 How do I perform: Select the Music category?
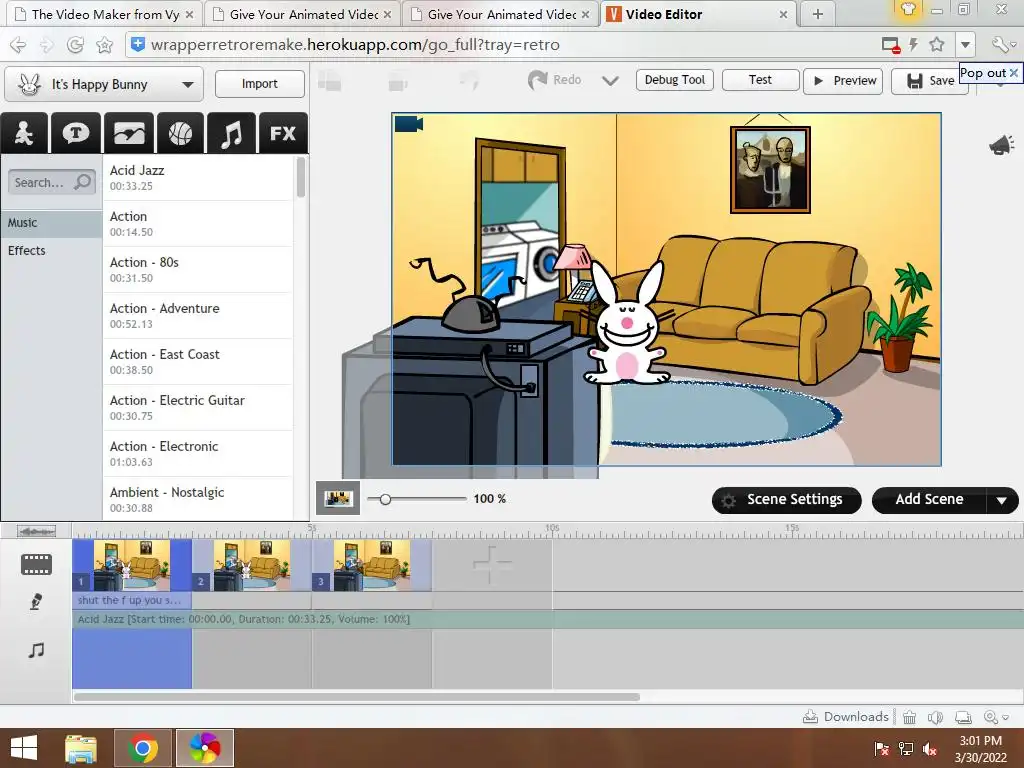[52, 223]
